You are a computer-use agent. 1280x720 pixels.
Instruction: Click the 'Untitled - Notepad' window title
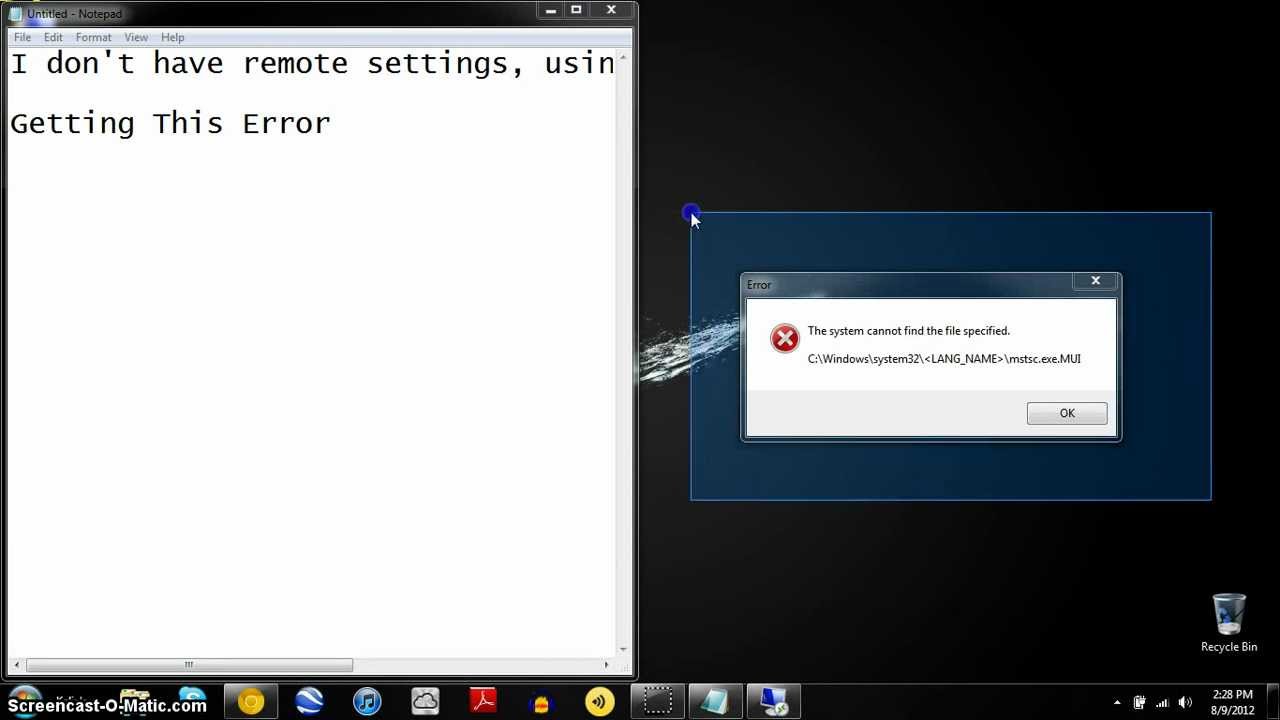74,14
